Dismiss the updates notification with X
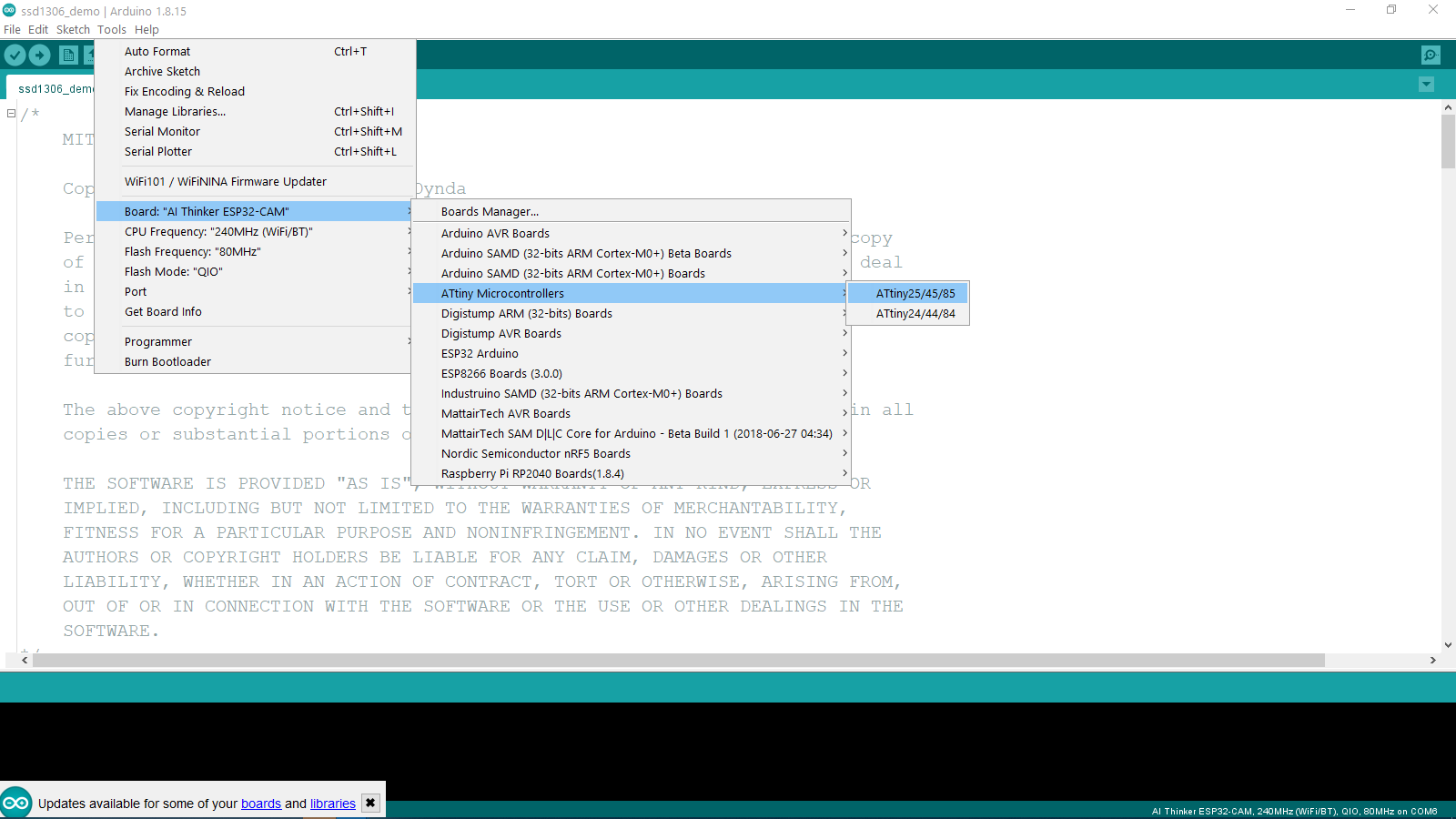Image resolution: width=1456 pixels, height=819 pixels. [370, 803]
